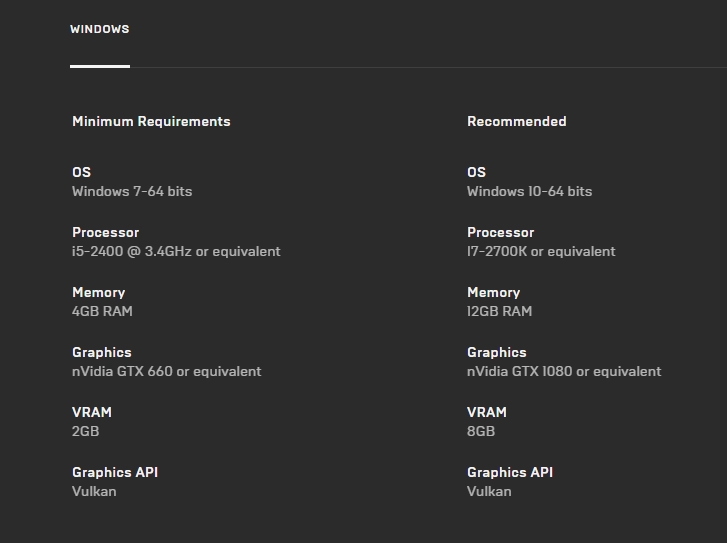The width and height of the screenshot is (727, 543).
Task: Click the 4GB RAM value
Action: pyautogui.click(x=102, y=311)
